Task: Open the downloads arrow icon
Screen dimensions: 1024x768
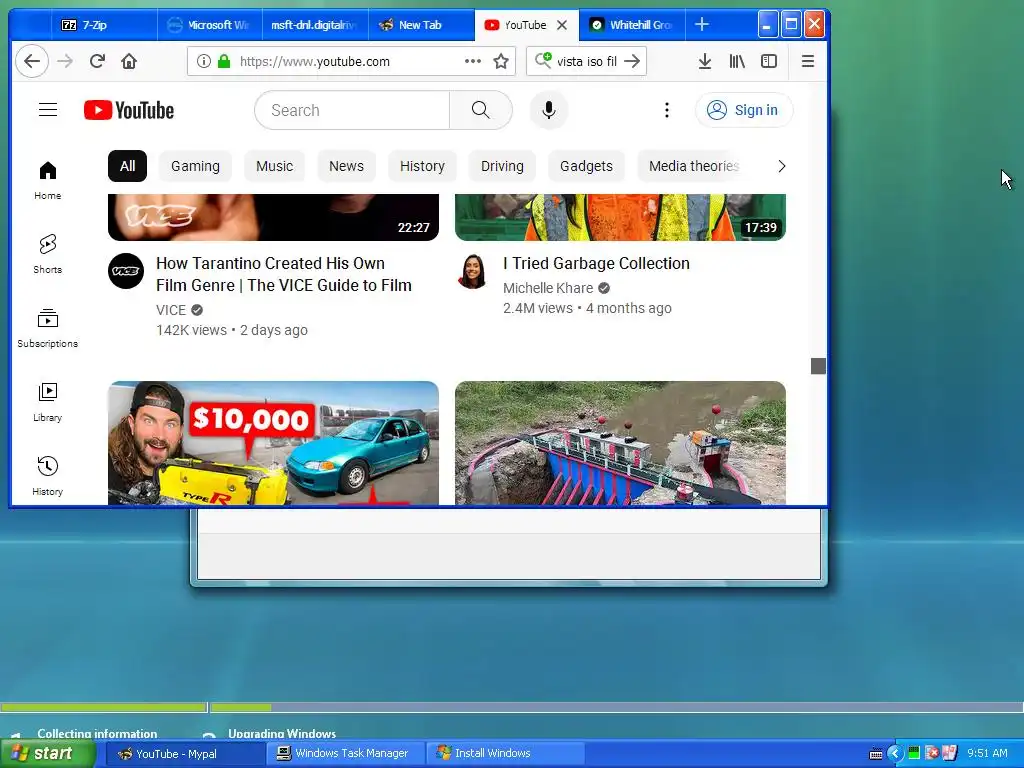Action: coord(705,61)
